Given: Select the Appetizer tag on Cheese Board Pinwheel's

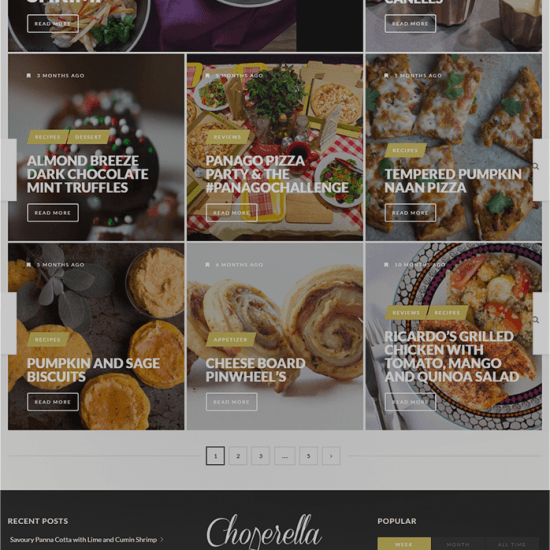Looking at the screenshot, I should pos(230,340).
